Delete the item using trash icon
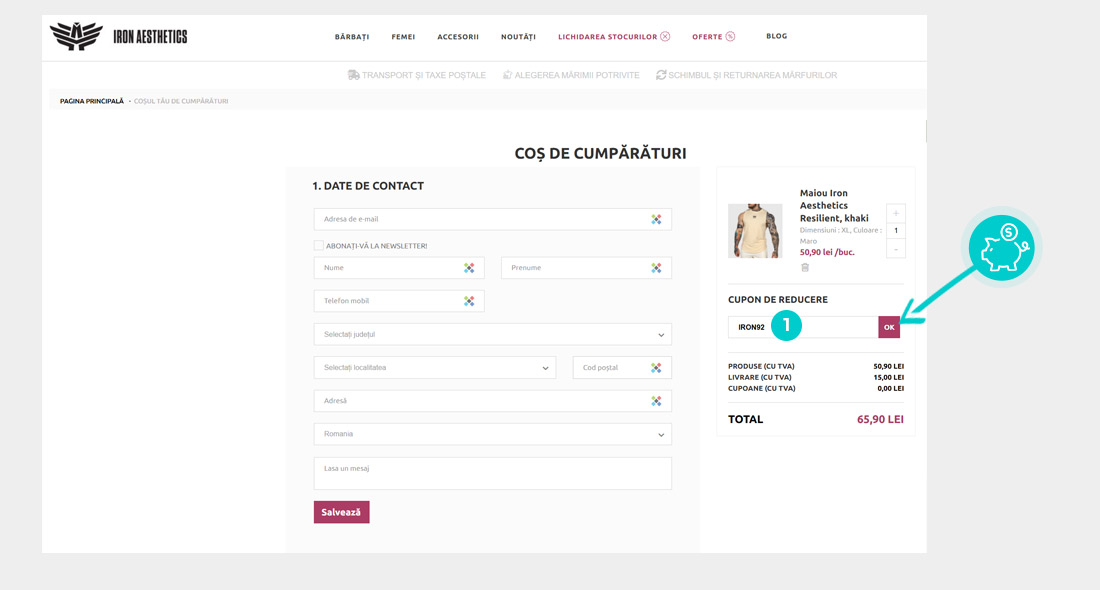 pos(805,267)
